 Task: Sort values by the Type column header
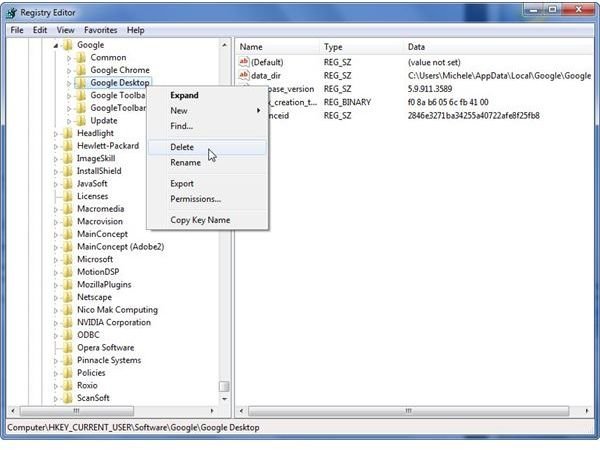pyautogui.click(x=362, y=47)
